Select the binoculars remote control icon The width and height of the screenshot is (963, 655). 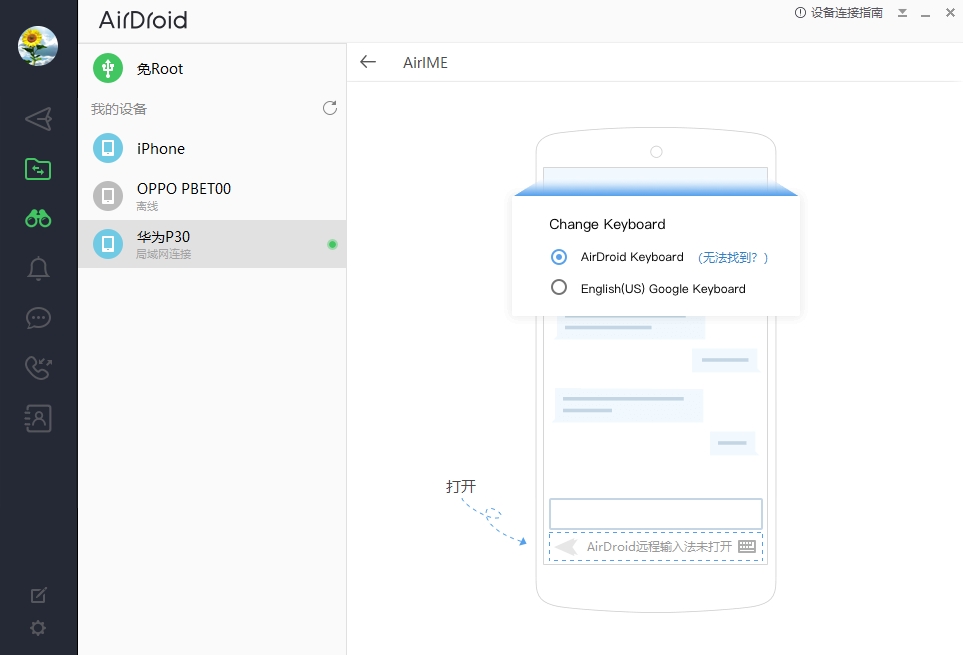click(x=38, y=219)
